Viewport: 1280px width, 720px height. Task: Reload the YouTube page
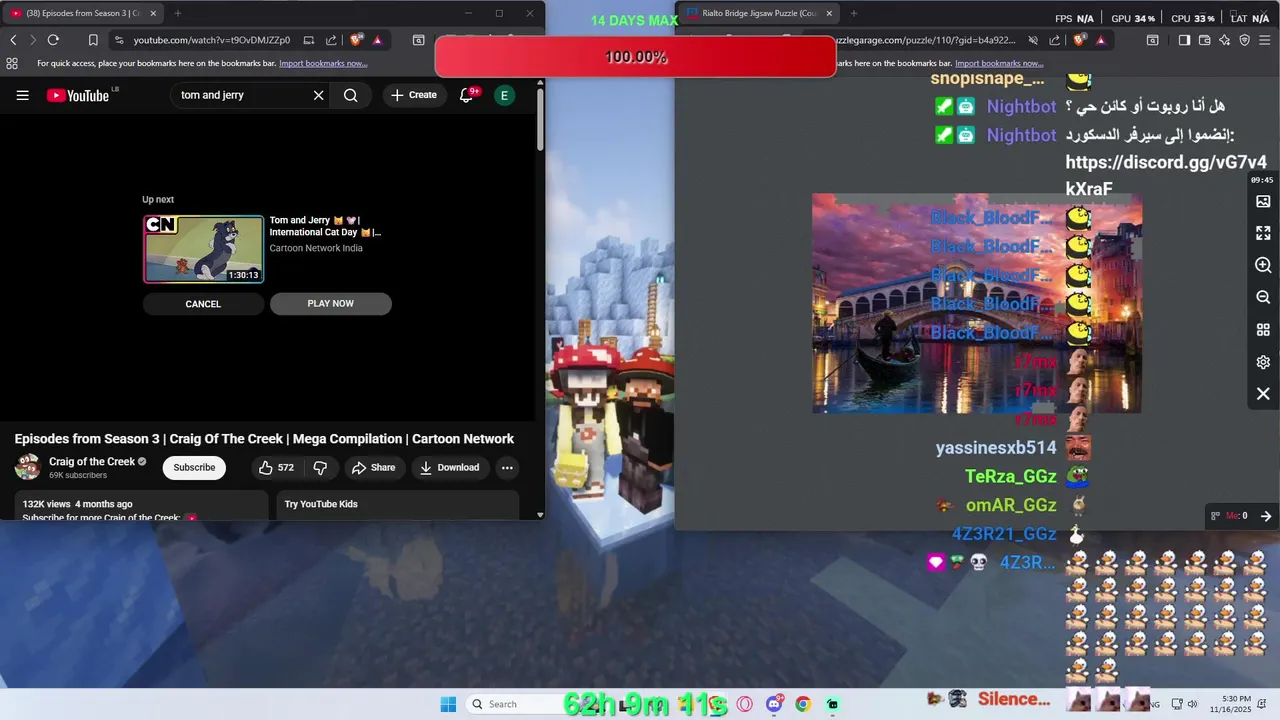coord(53,40)
